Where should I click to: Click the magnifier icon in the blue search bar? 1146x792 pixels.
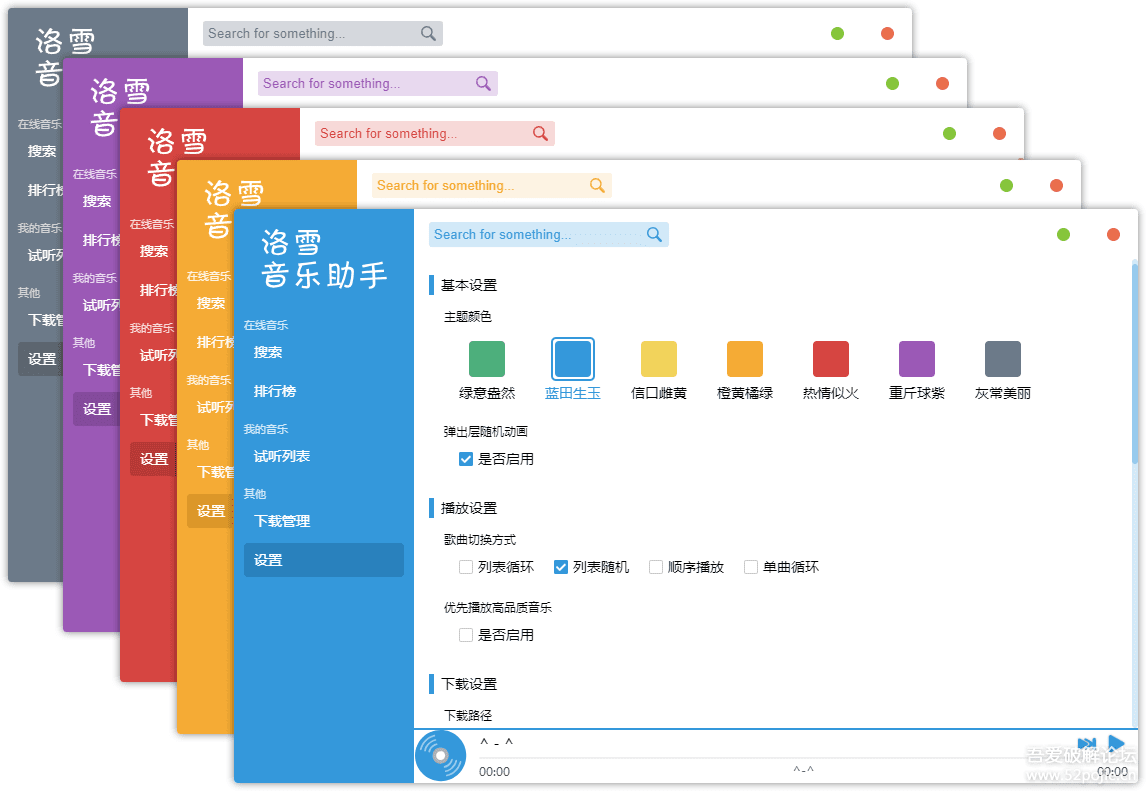(654, 235)
